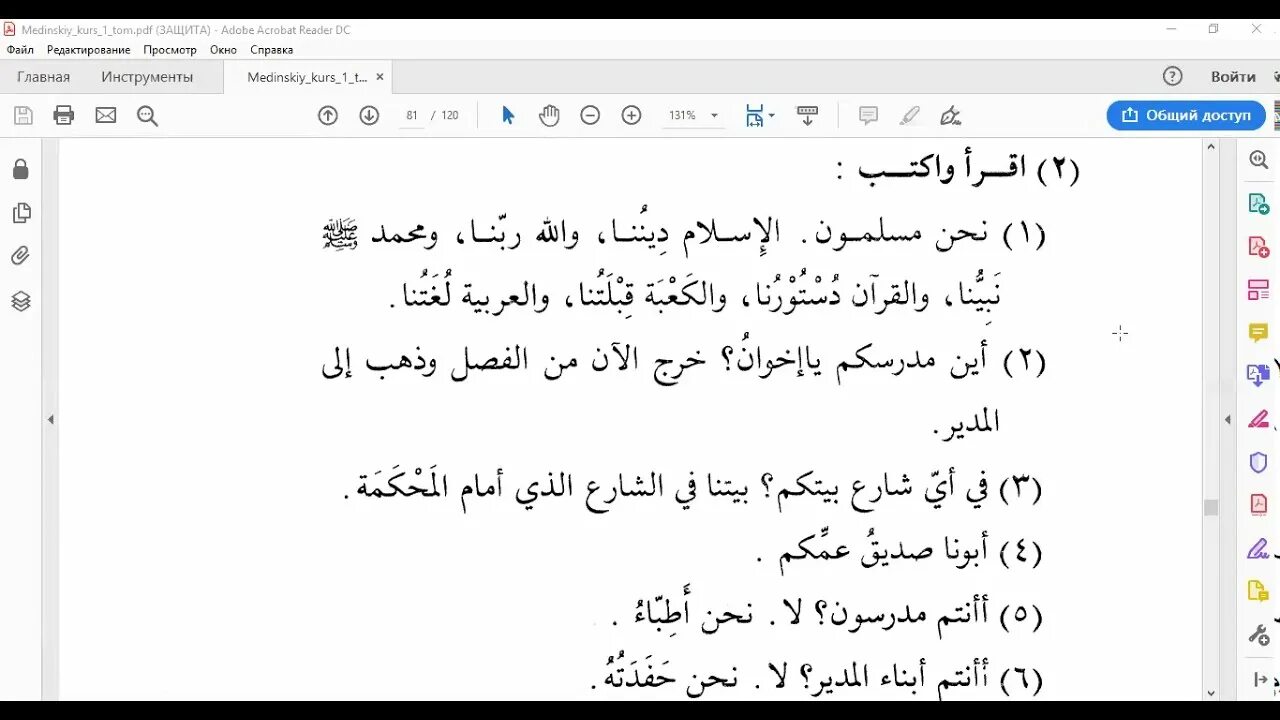Add a comment sticky note
The height and width of the screenshot is (720, 1280).
868,116
